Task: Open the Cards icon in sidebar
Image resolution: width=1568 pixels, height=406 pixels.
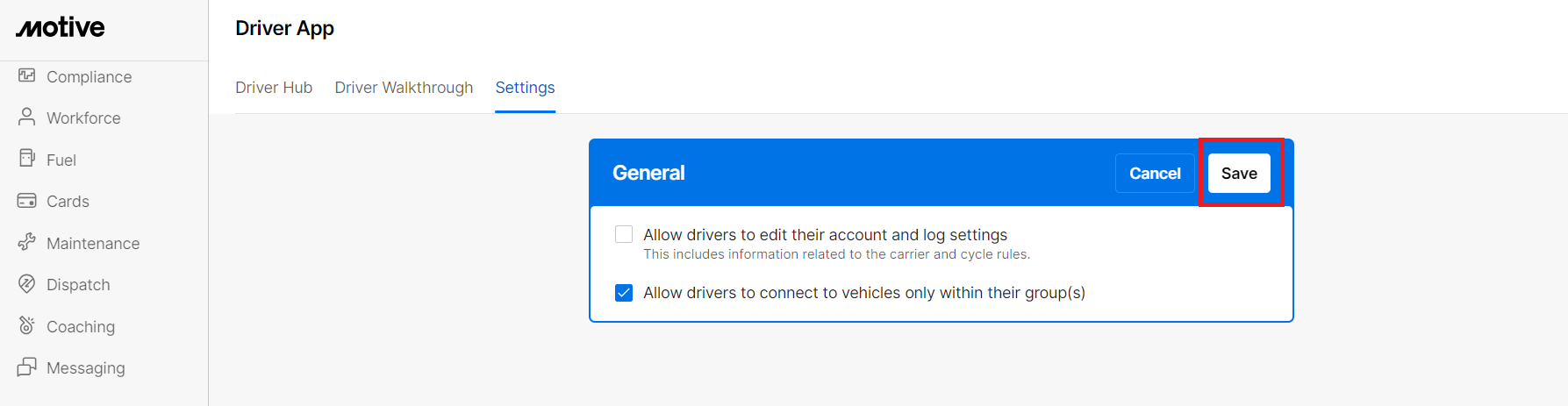Action: 27,201
